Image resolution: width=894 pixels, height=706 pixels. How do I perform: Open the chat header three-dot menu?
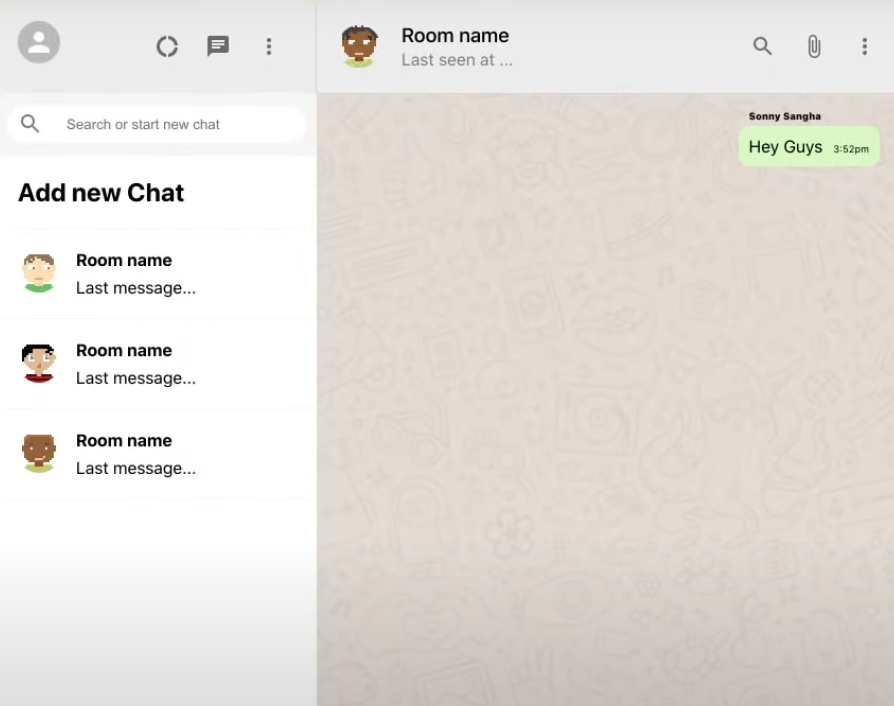(x=864, y=46)
